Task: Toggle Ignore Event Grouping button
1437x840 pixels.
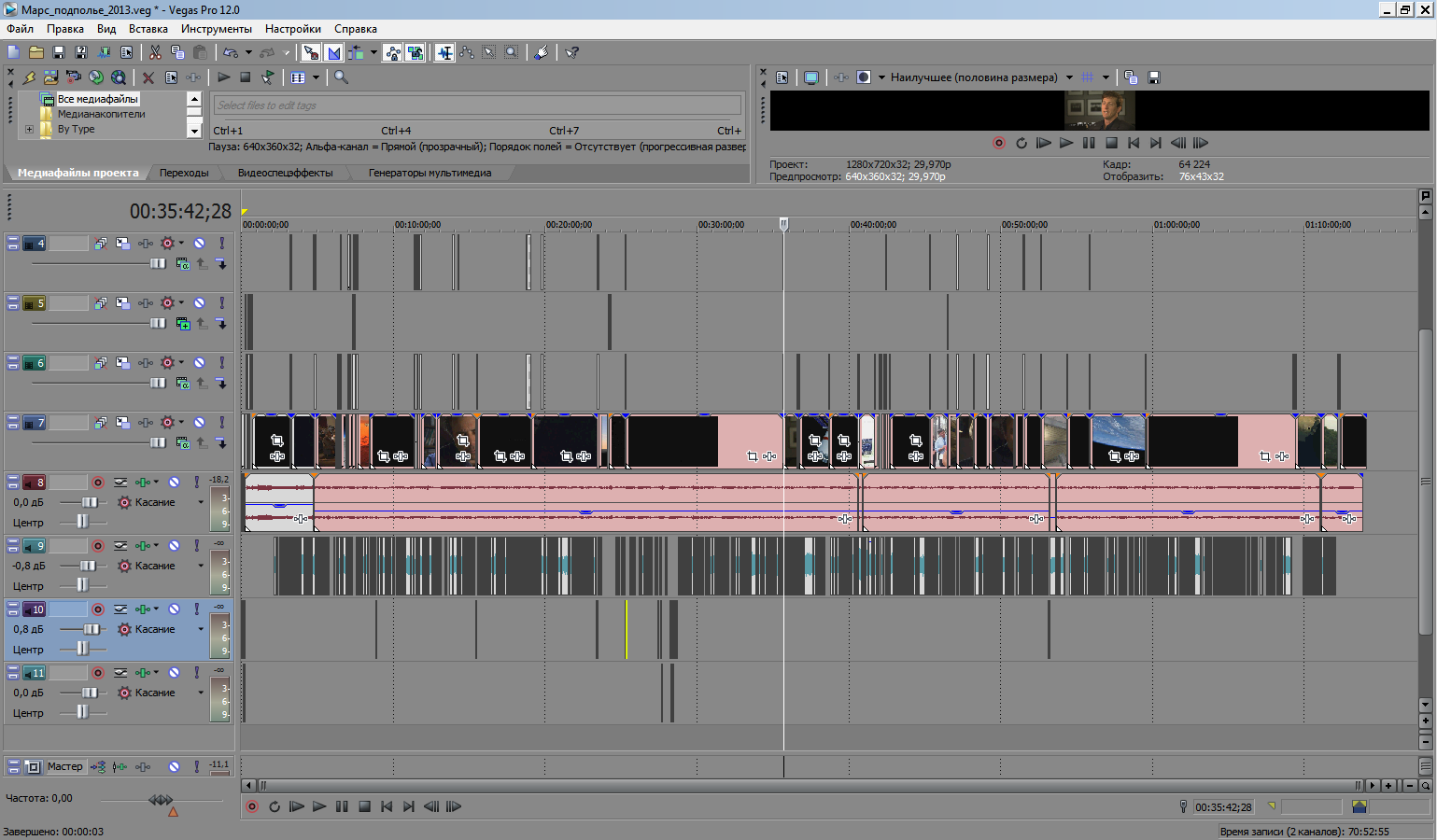Action: click(415, 52)
